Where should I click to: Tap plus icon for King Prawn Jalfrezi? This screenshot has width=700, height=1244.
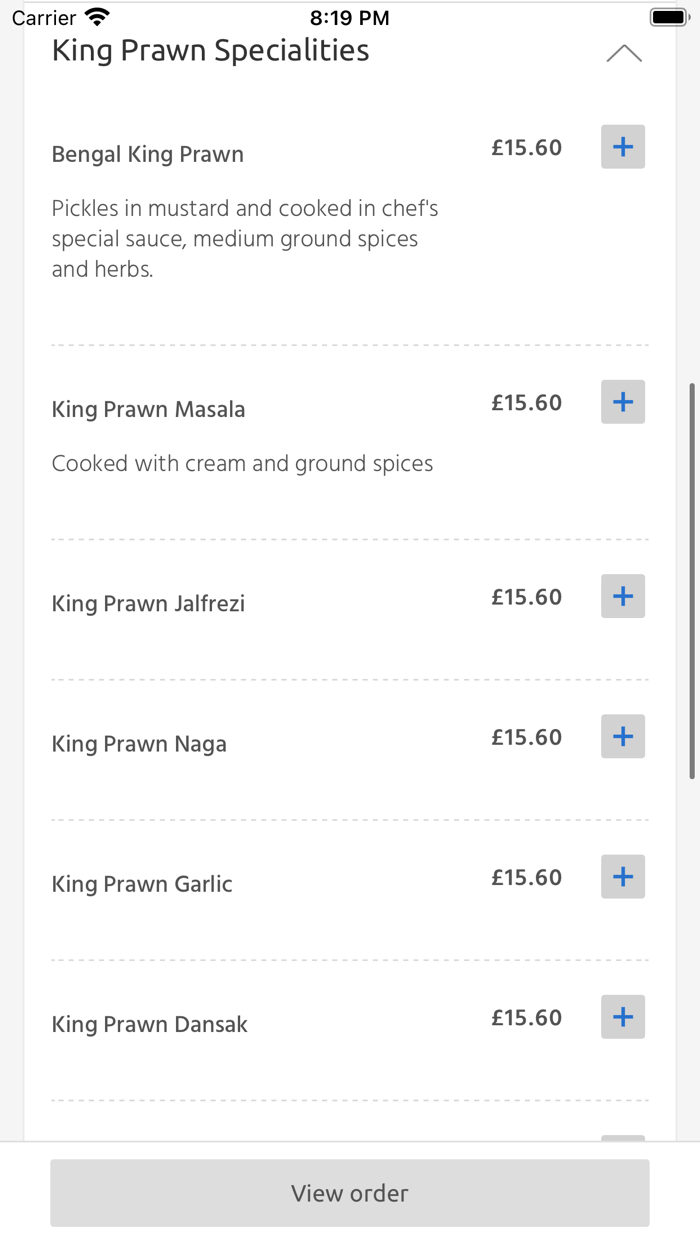click(x=623, y=596)
